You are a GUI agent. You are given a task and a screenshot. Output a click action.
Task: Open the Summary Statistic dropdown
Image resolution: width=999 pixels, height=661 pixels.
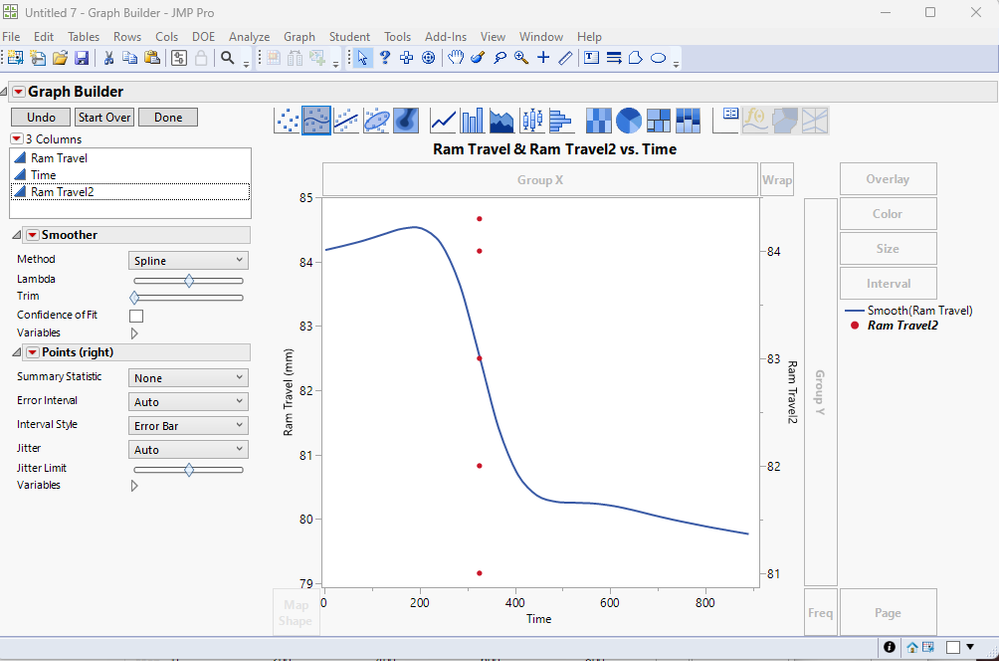click(188, 377)
